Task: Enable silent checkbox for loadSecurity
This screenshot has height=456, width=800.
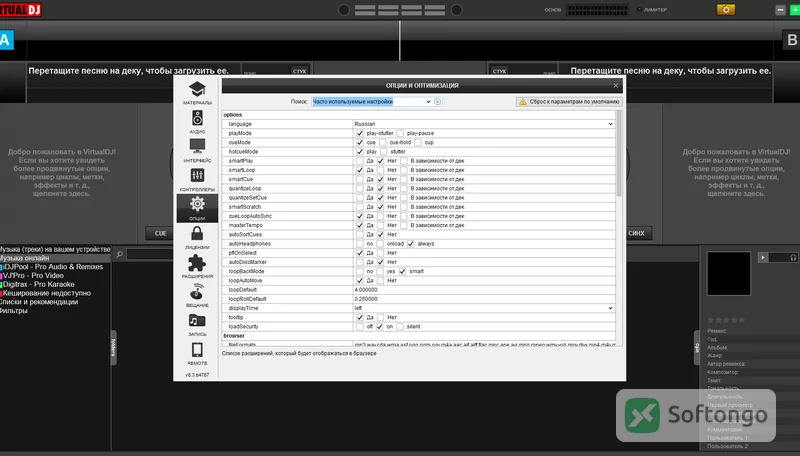Action: pyautogui.click(x=400, y=326)
